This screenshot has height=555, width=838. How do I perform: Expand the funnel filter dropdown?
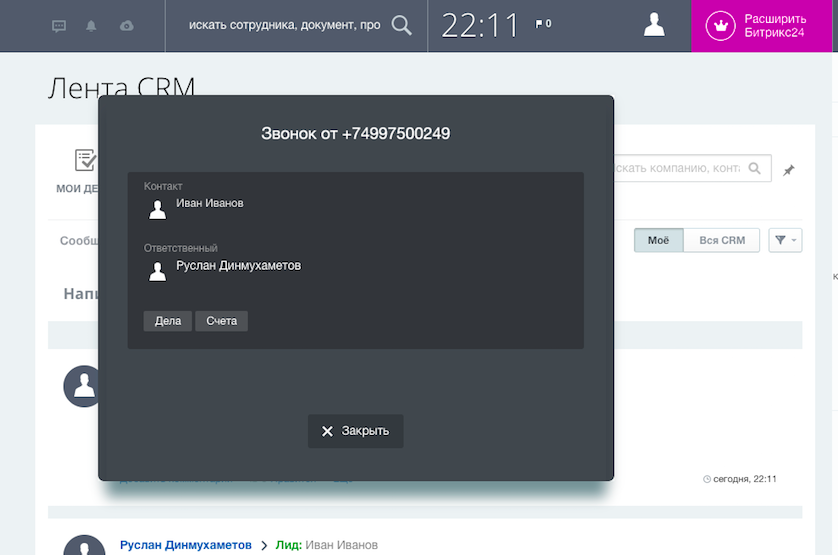coord(785,240)
